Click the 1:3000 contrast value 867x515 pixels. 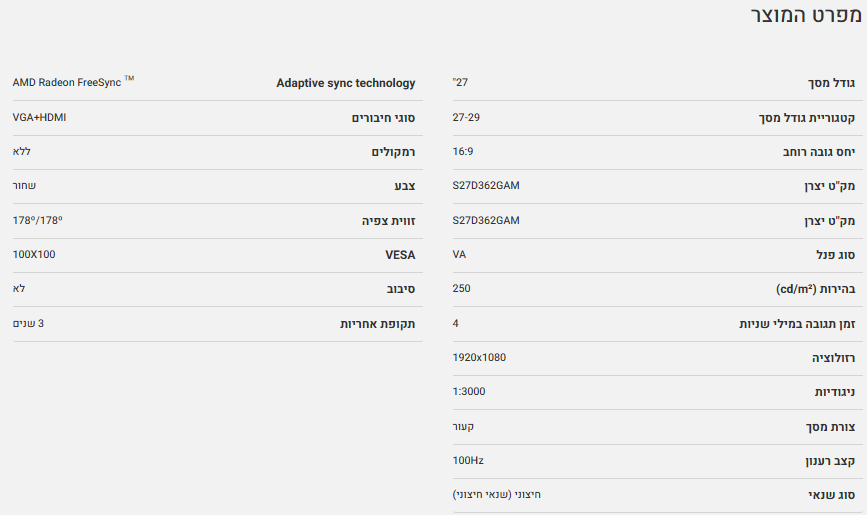coord(468,391)
